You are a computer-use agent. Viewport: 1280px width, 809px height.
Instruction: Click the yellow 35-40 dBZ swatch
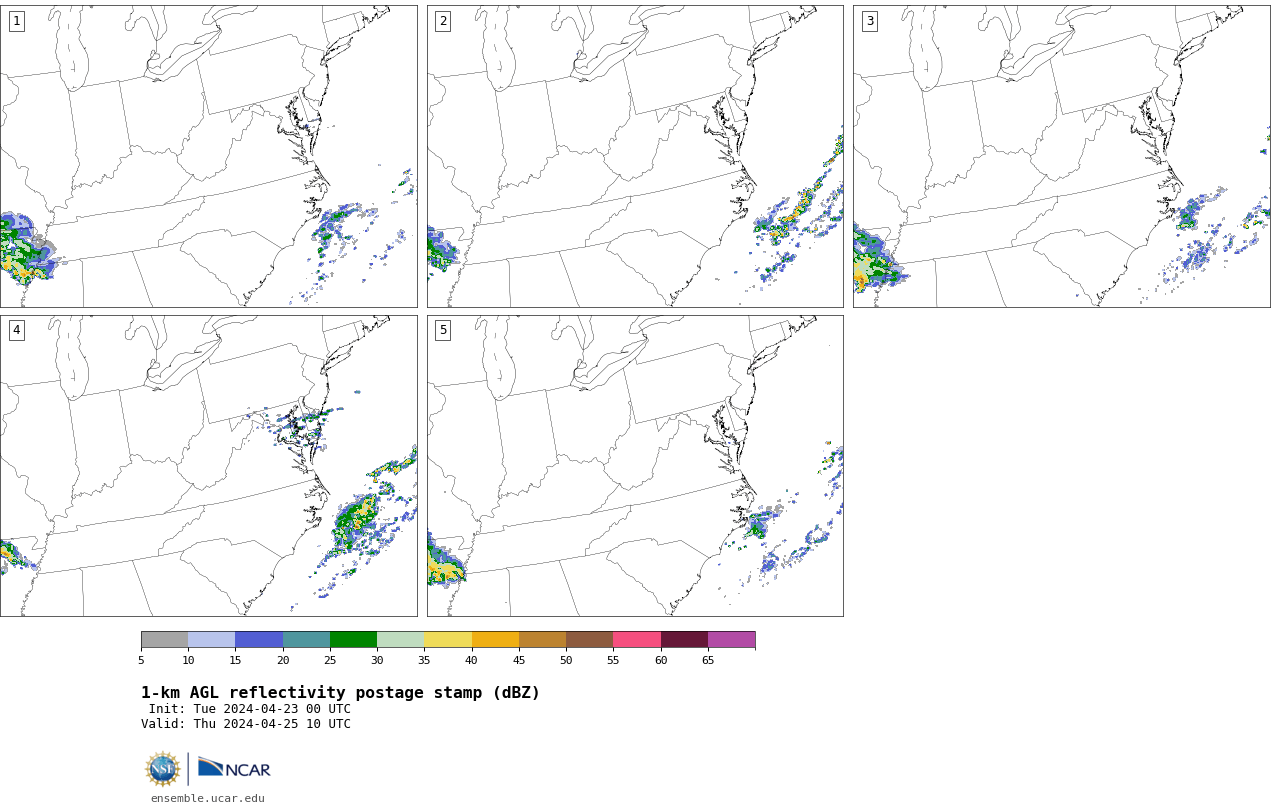coord(448,640)
